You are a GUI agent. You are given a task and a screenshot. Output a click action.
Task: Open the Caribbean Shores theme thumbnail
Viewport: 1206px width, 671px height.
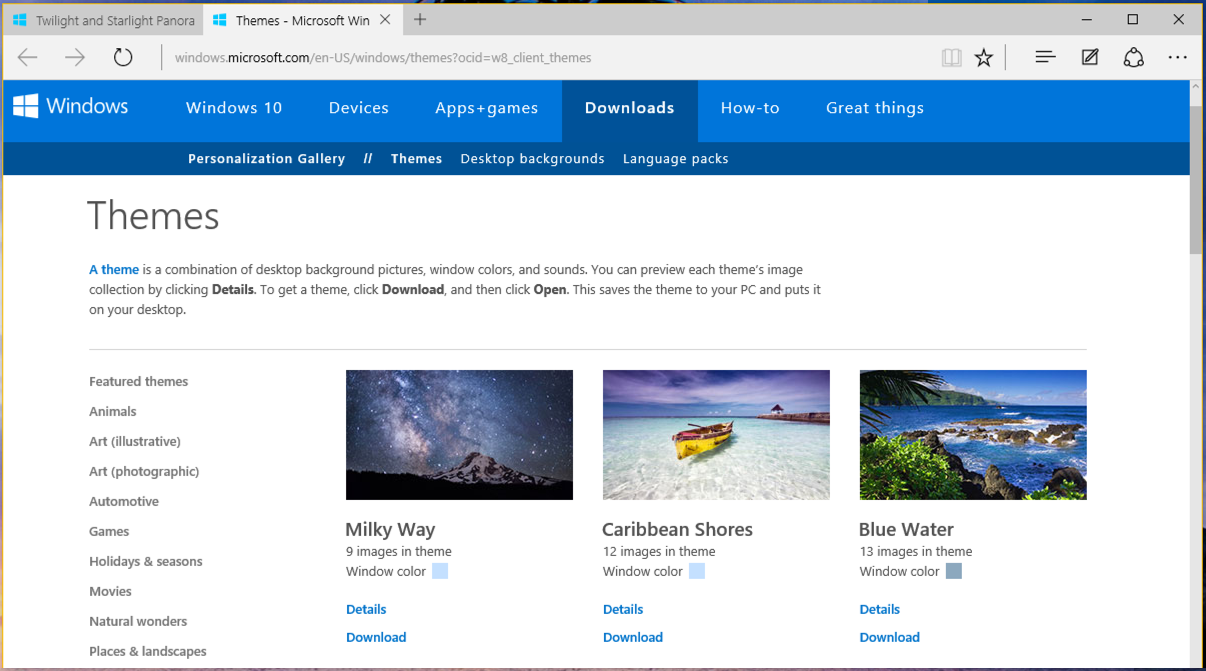pyautogui.click(x=716, y=434)
